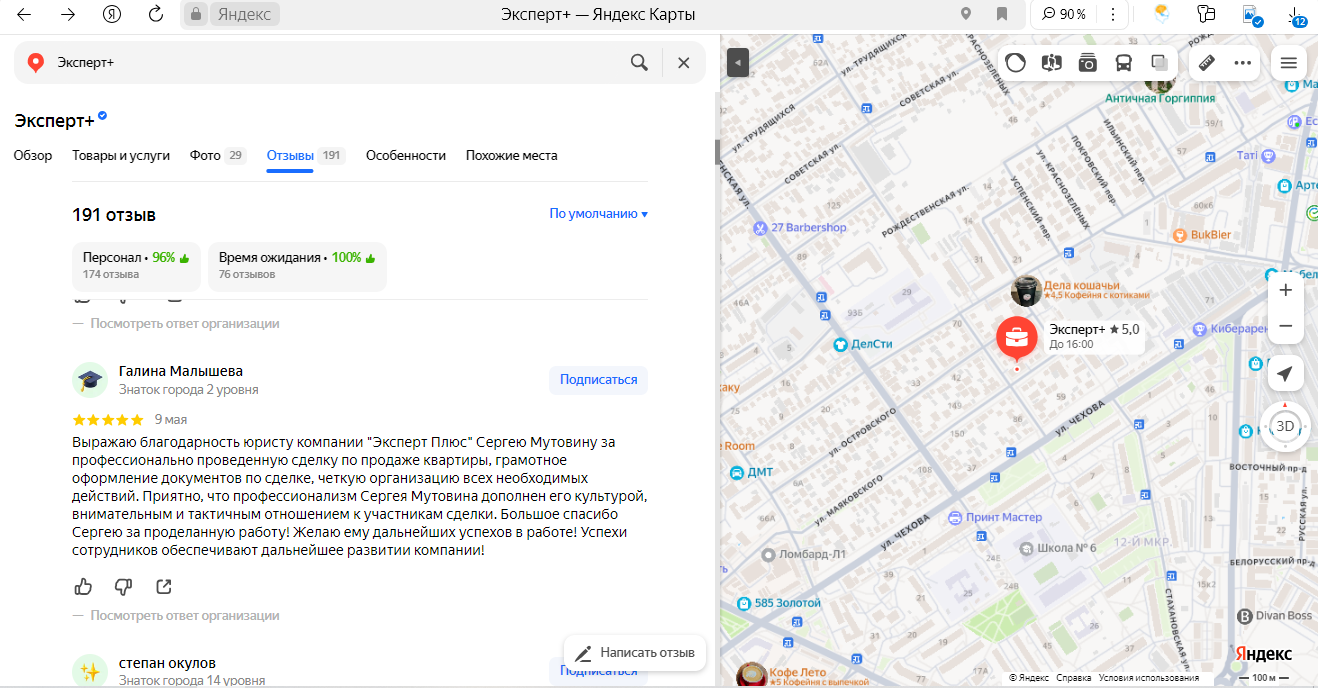Click the Эксперт+ search input field
This screenshot has height=688, width=1318.
[330, 63]
